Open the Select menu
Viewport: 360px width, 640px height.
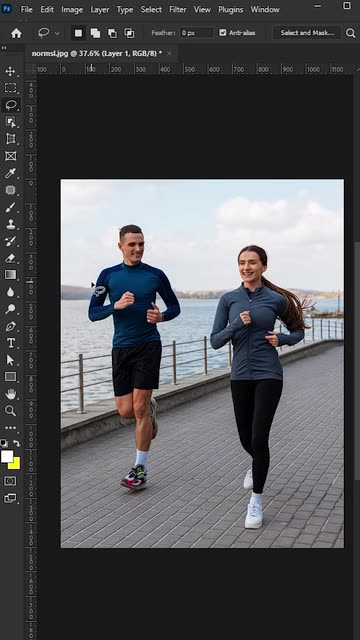tap(151, 9)
